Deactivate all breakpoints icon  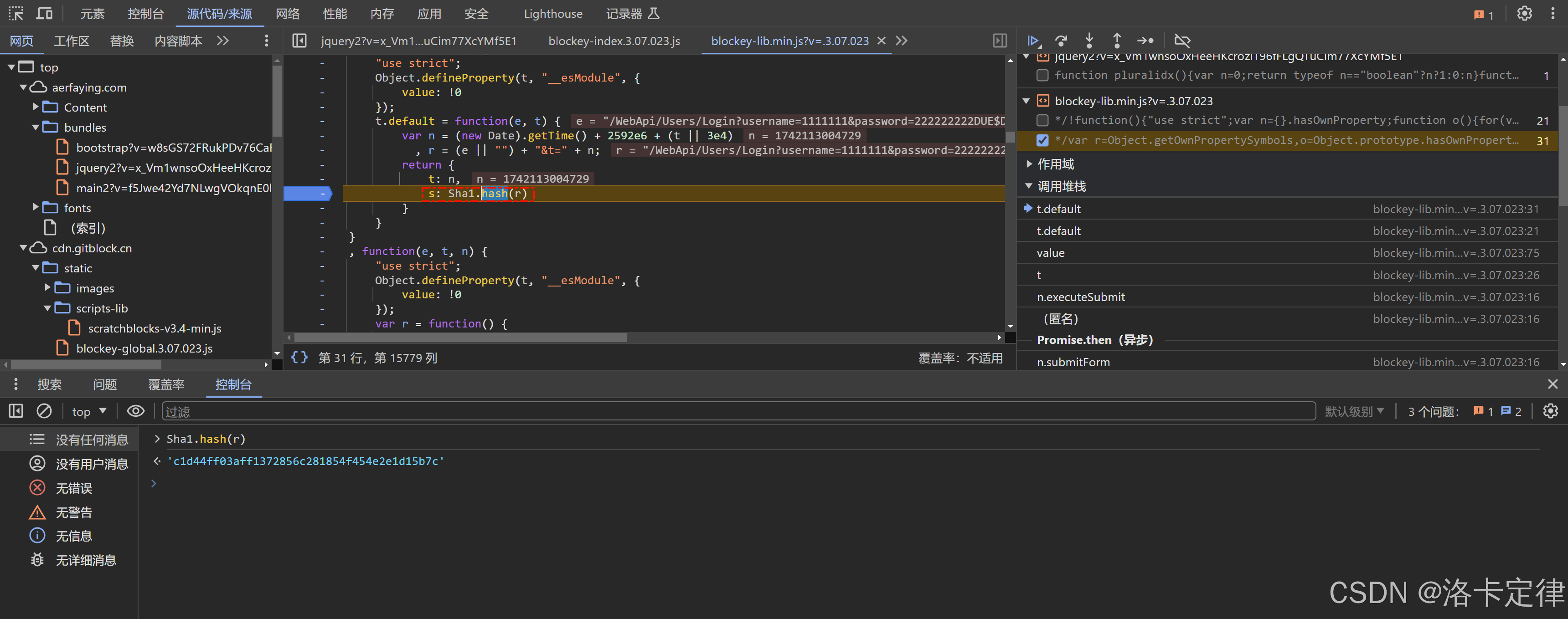tap(1182, 41)
